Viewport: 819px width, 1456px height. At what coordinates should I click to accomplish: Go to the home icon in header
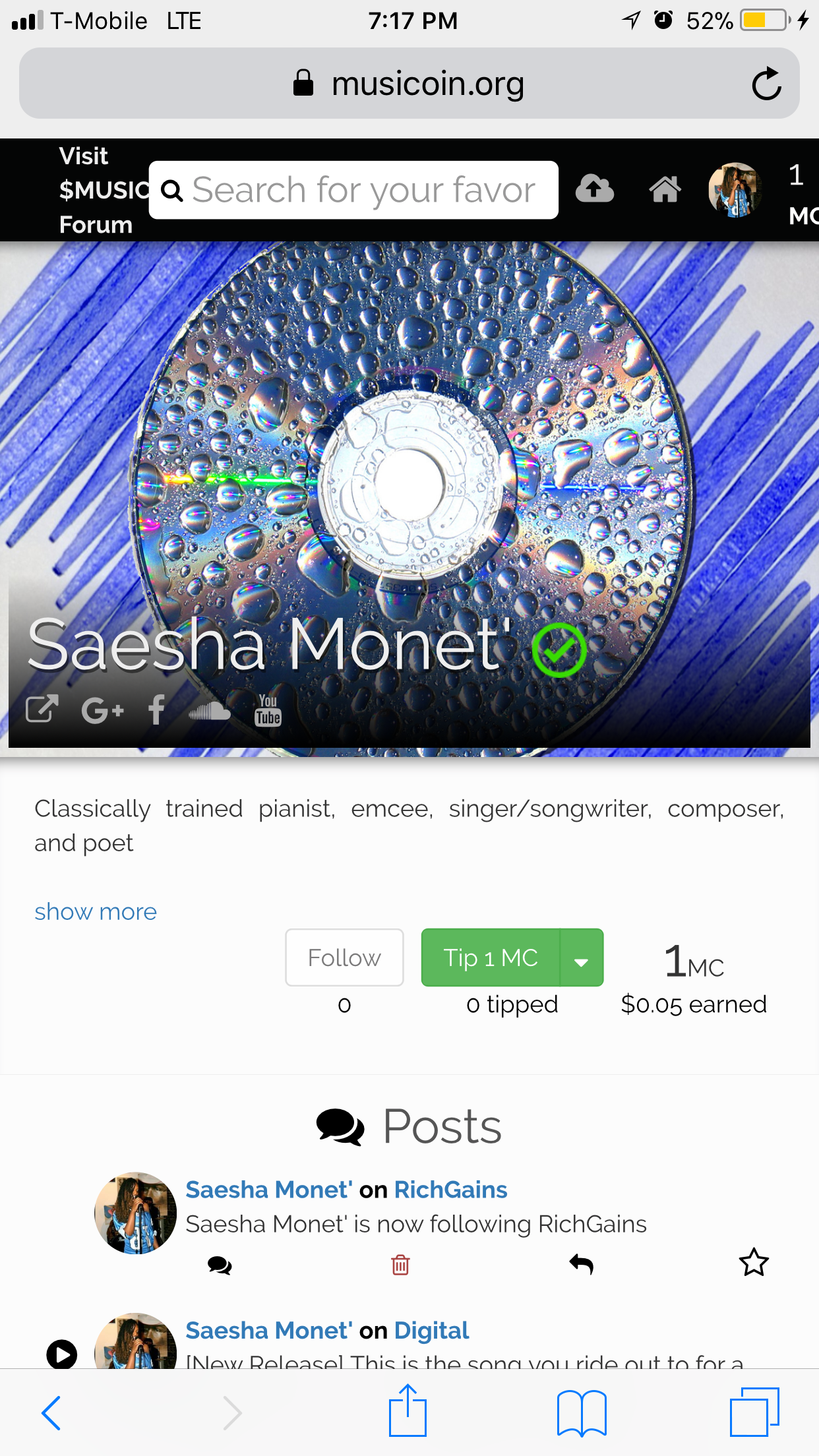pos(665,189)
